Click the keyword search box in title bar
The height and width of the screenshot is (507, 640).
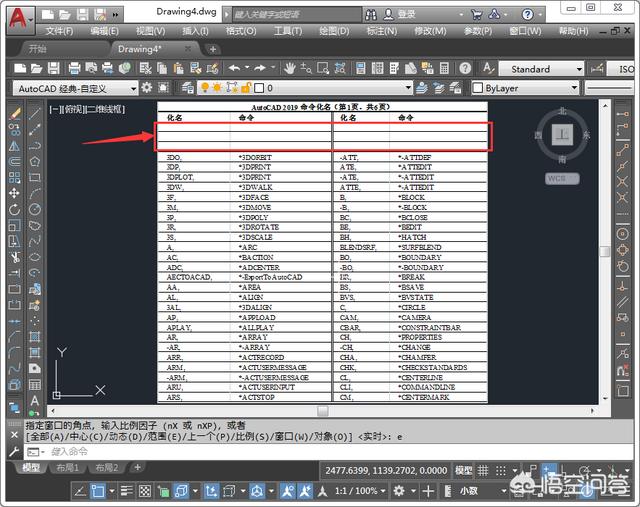(297, 15)
